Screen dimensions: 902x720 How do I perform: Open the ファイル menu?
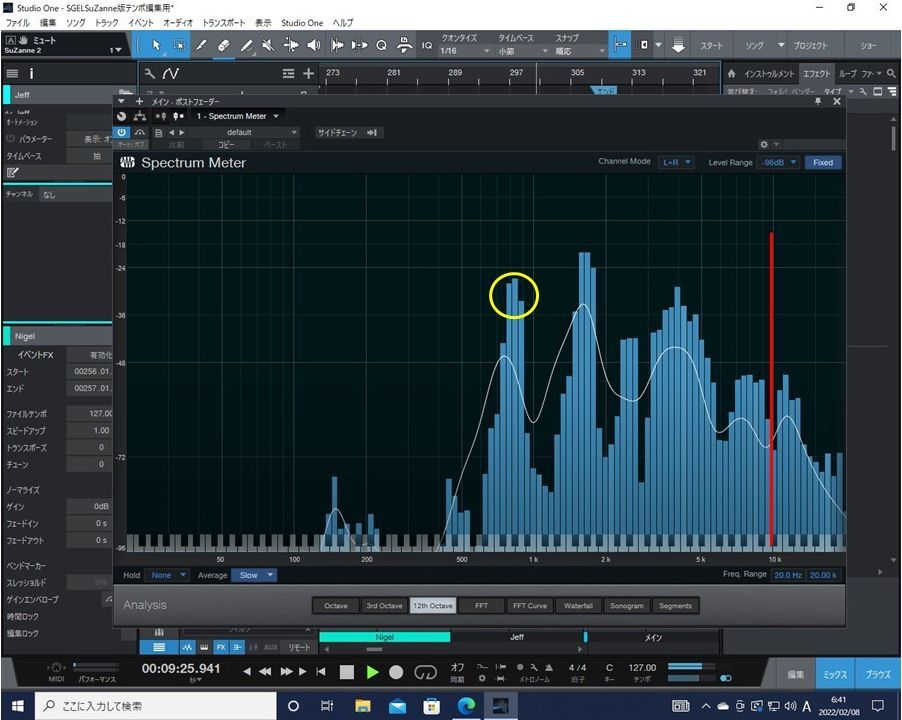click(x=18, y=23)
